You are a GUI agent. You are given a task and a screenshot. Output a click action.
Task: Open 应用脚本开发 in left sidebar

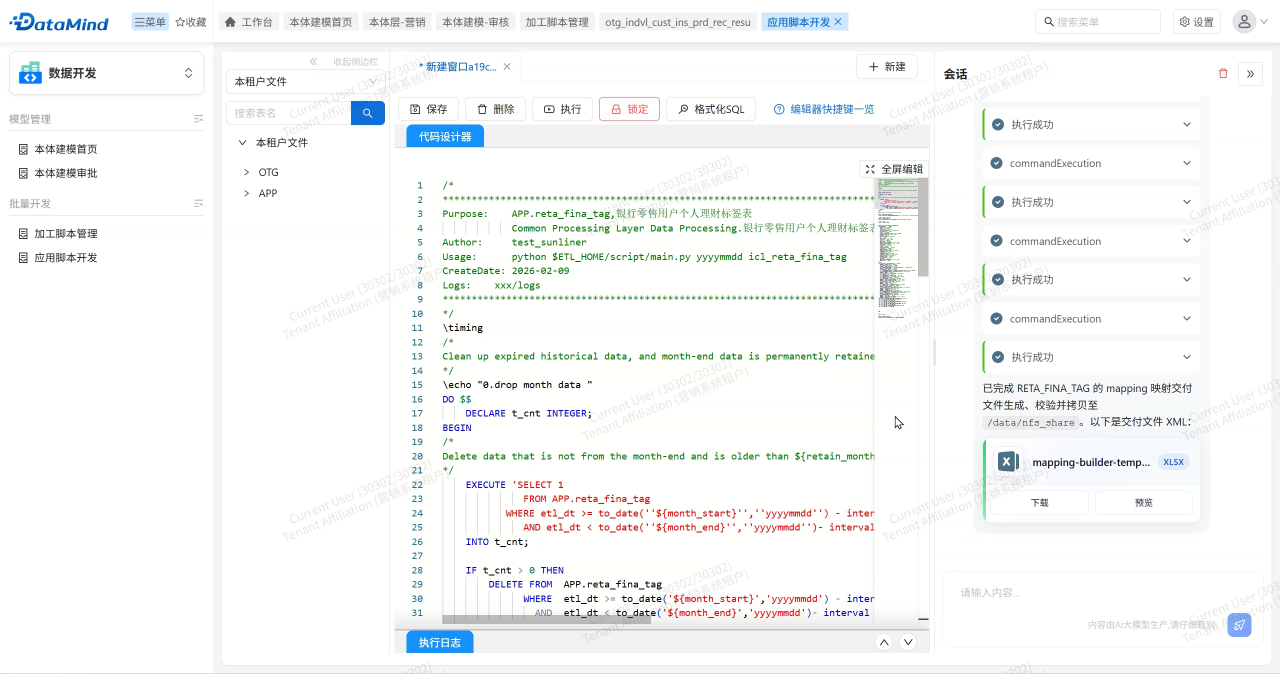[66, 257]
